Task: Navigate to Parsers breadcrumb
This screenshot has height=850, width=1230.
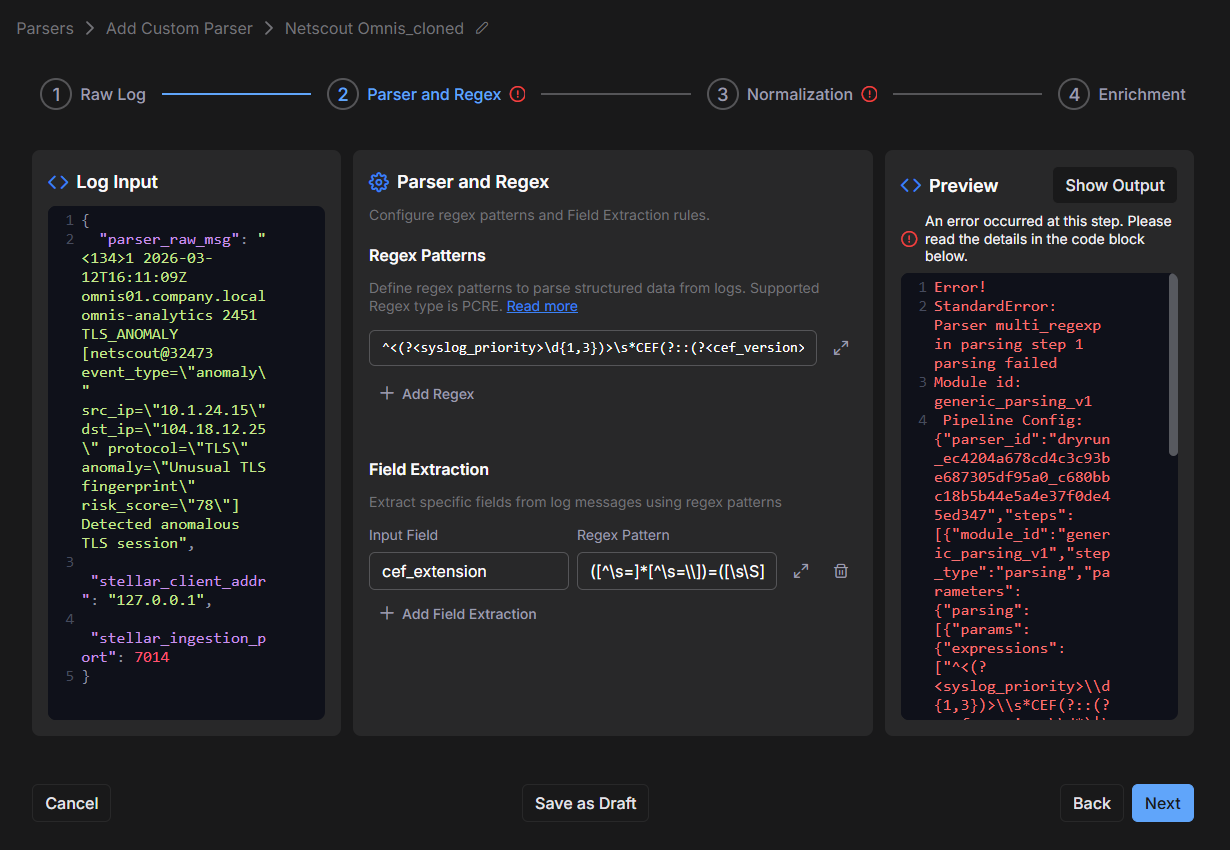Action: tap(45, 29)
